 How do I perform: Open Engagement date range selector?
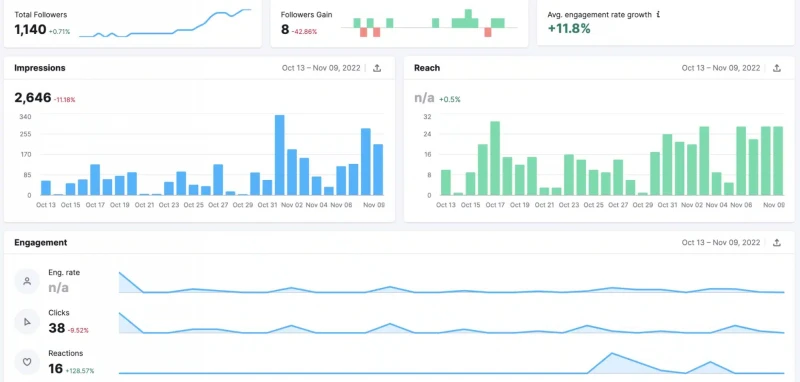(721, 243)
